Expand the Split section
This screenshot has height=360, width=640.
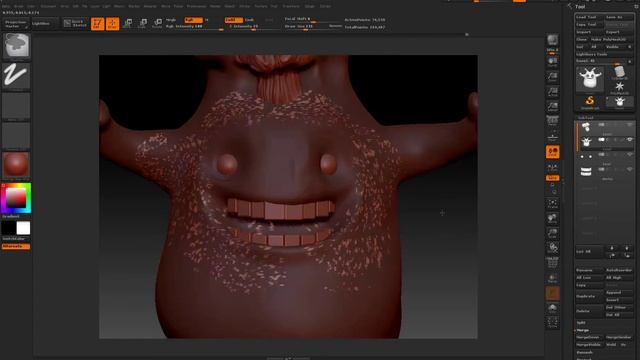click(x=581, y=322)
